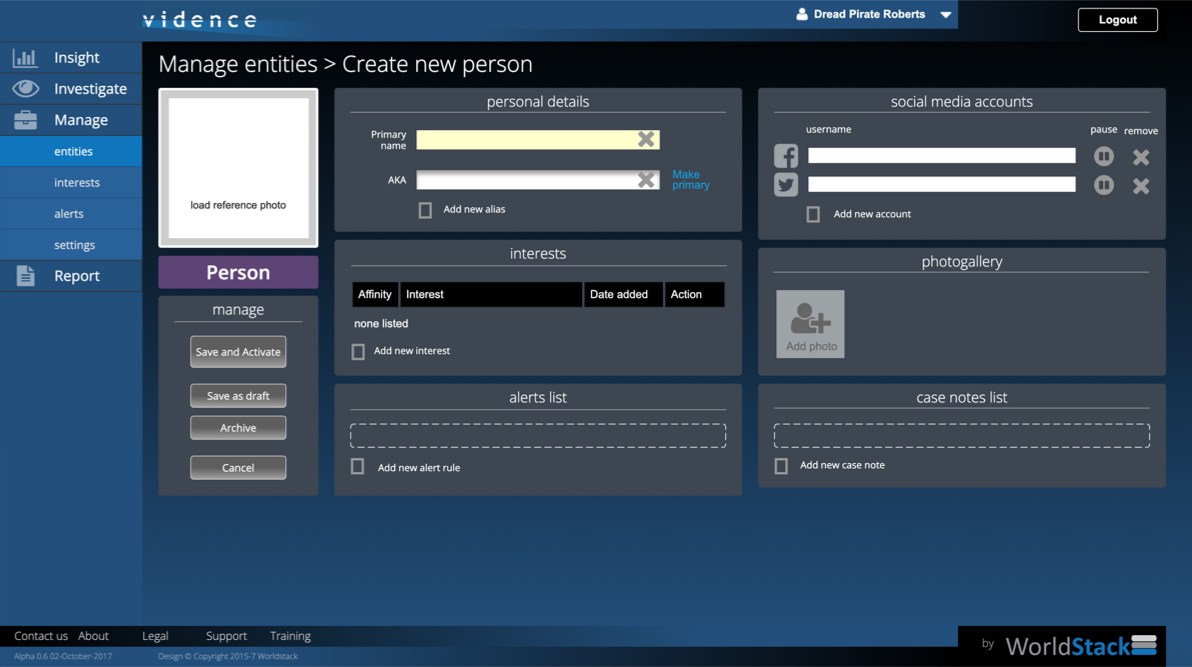Select the settings submenu item
The image size is (1192, 667).
tap(71, 245)
